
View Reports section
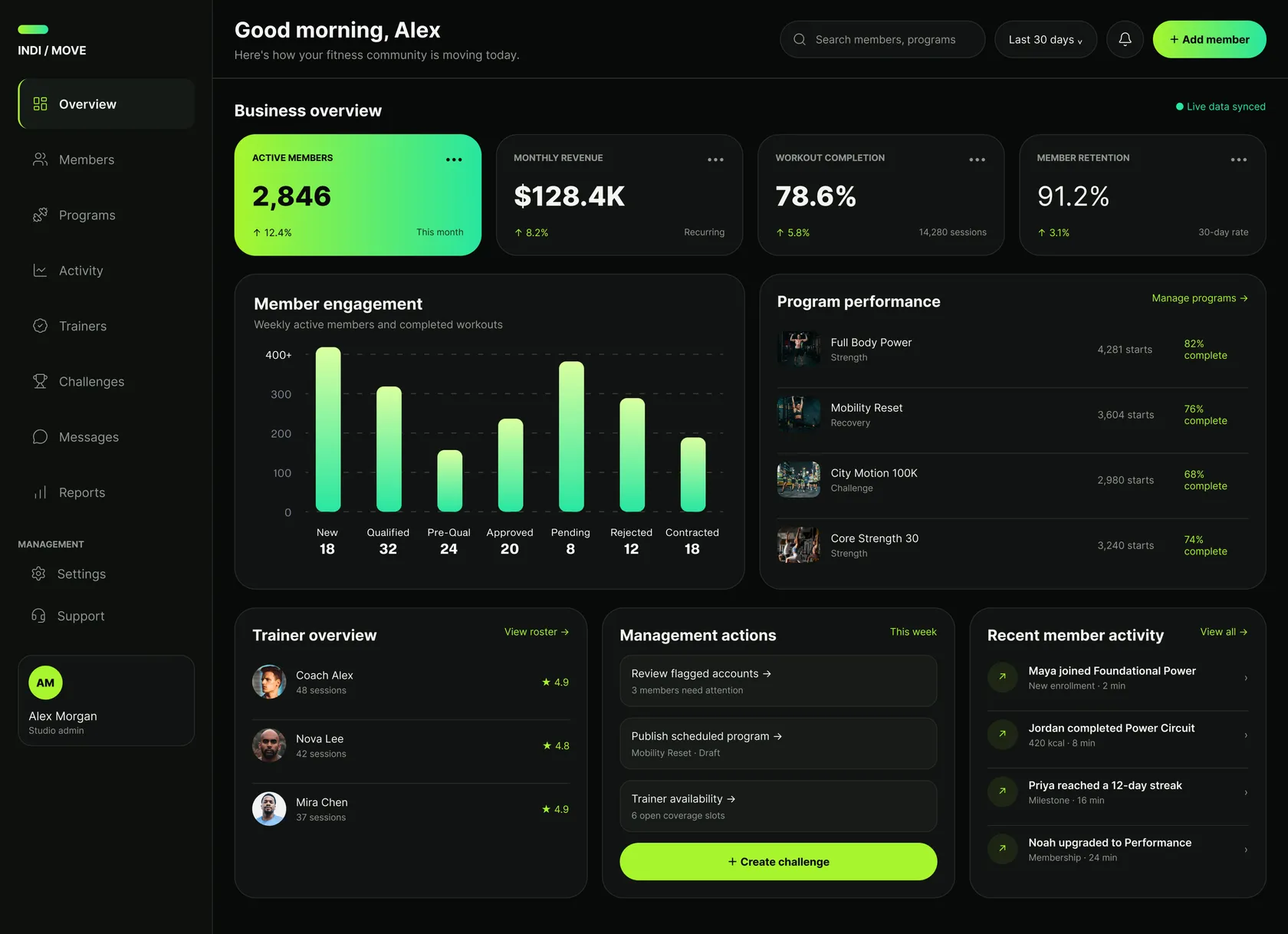[x=106, y=492]
